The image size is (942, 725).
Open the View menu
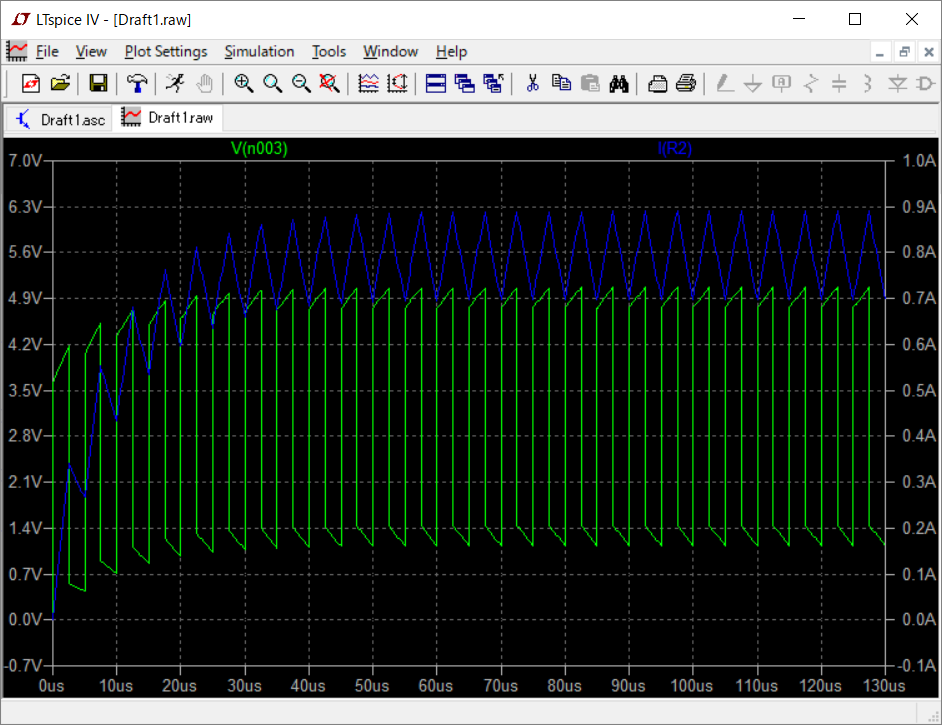91,52
